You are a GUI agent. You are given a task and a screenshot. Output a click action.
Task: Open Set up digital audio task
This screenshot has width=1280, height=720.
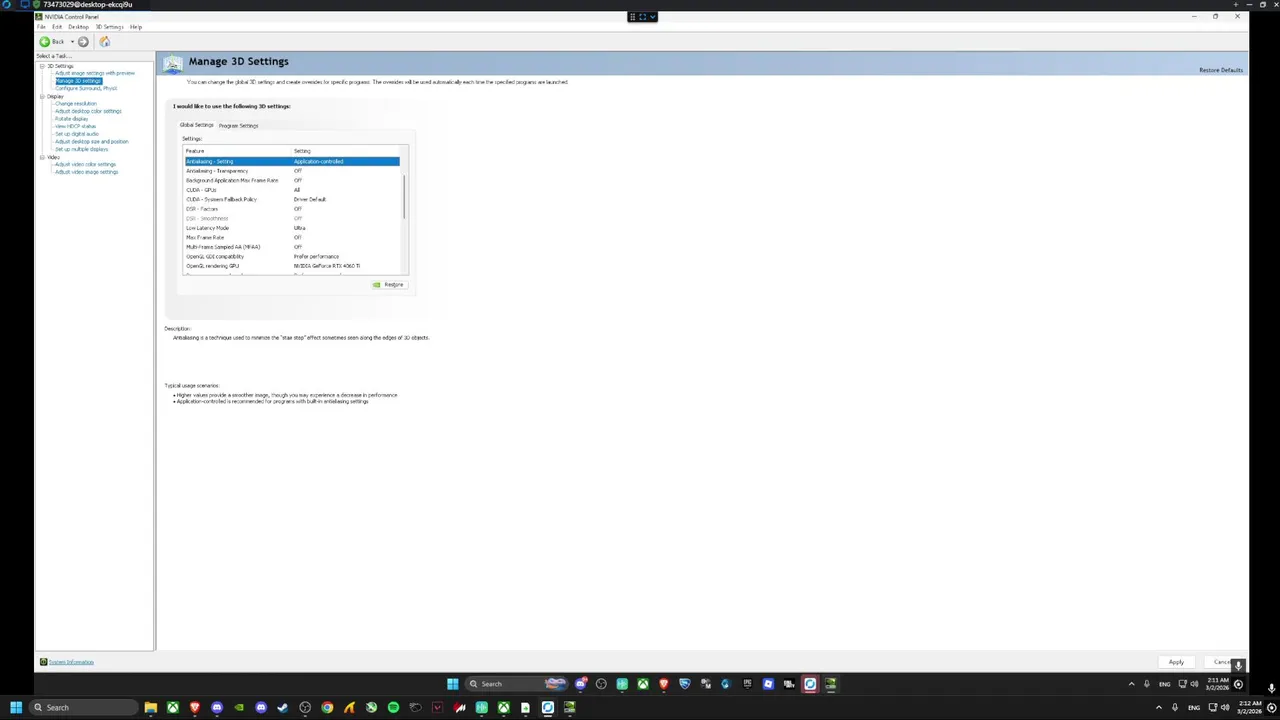click(77, 134)
